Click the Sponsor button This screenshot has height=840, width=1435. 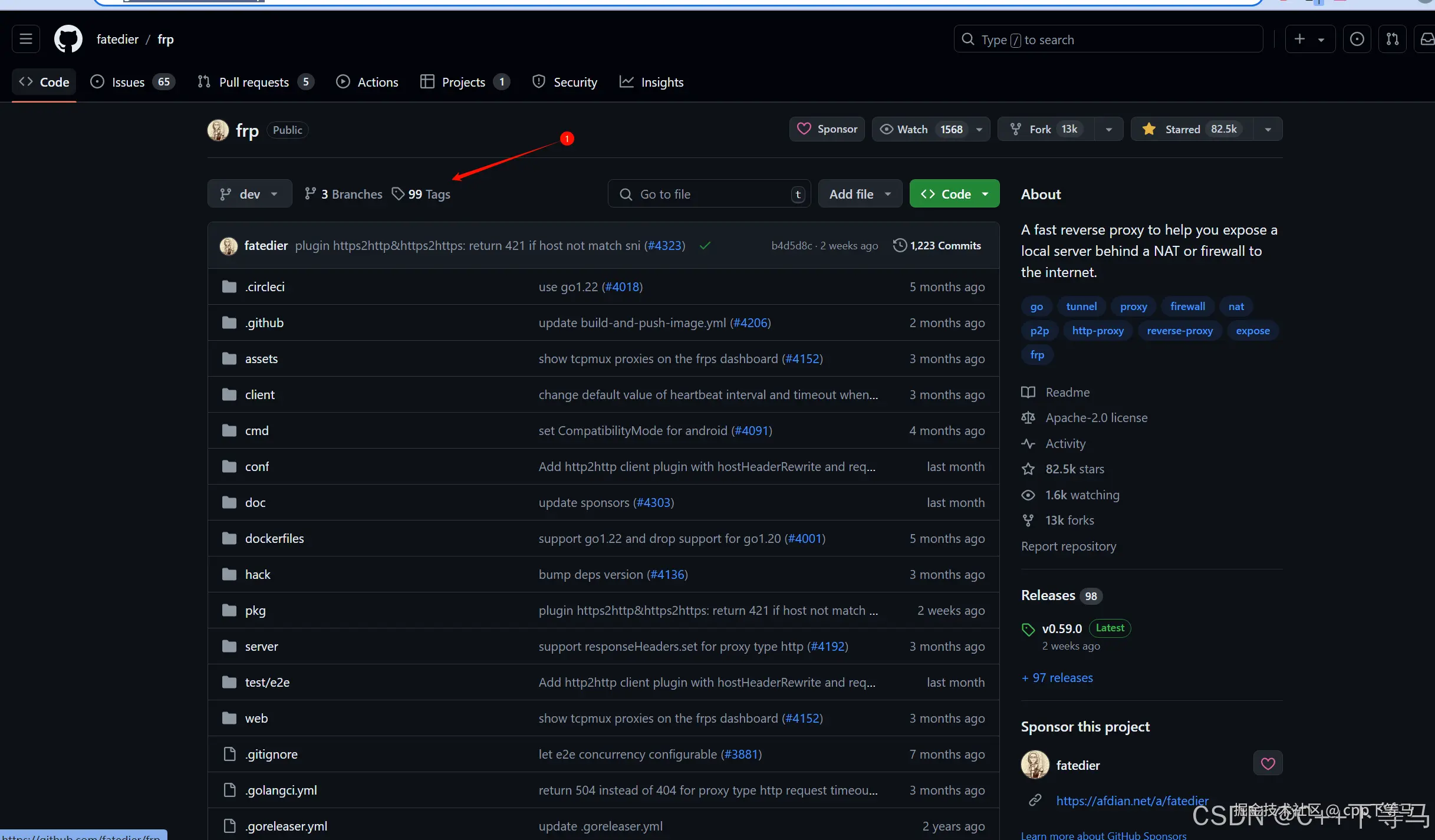[827, 129]
